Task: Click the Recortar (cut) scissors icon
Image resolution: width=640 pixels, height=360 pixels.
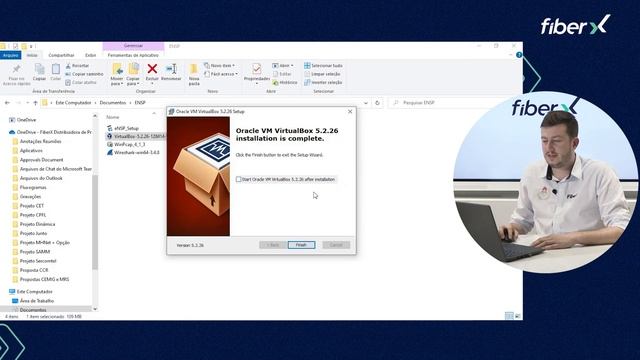Action: [x=68, y=65]
